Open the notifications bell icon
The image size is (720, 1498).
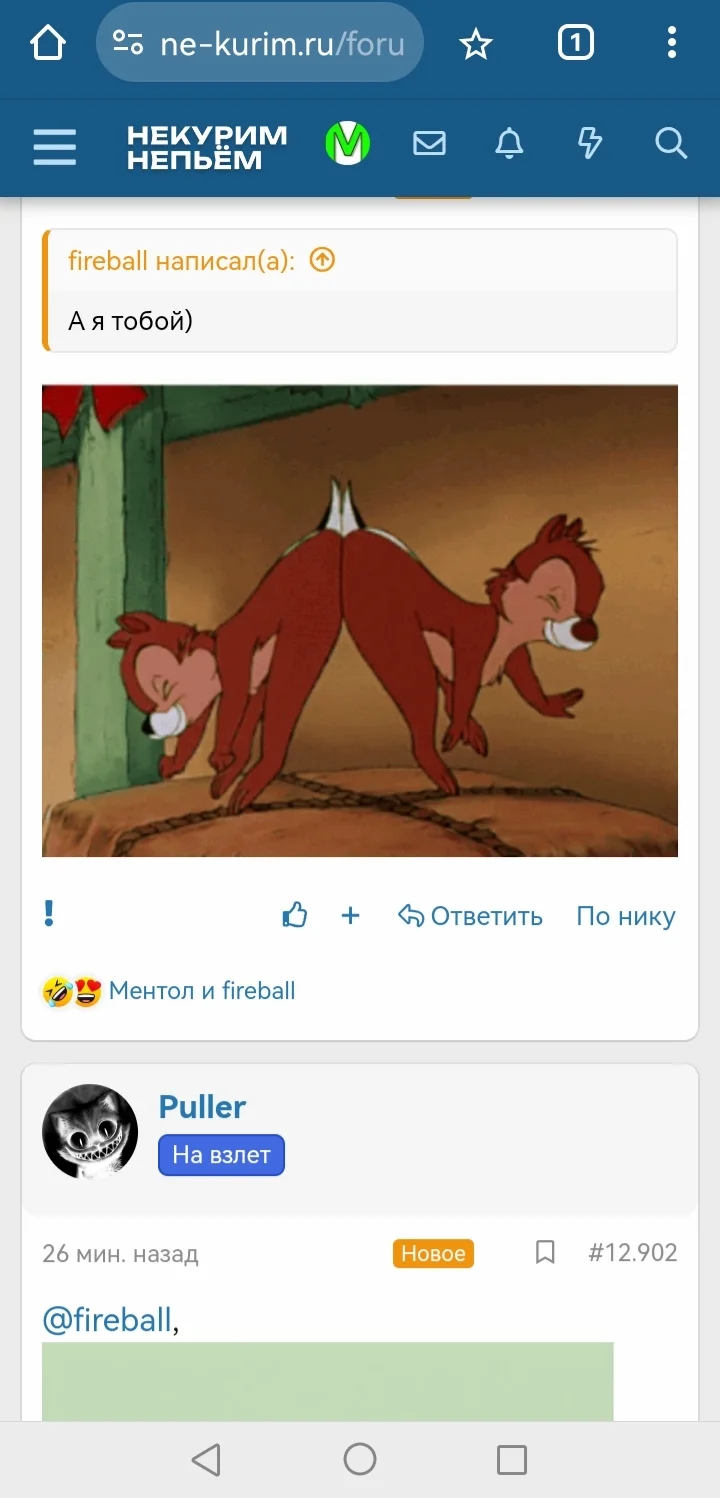click(509, 144)
